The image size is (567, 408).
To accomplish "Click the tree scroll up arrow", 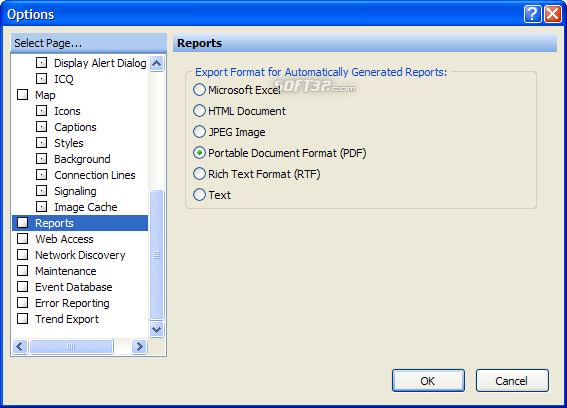I will [x=157, y=64].
